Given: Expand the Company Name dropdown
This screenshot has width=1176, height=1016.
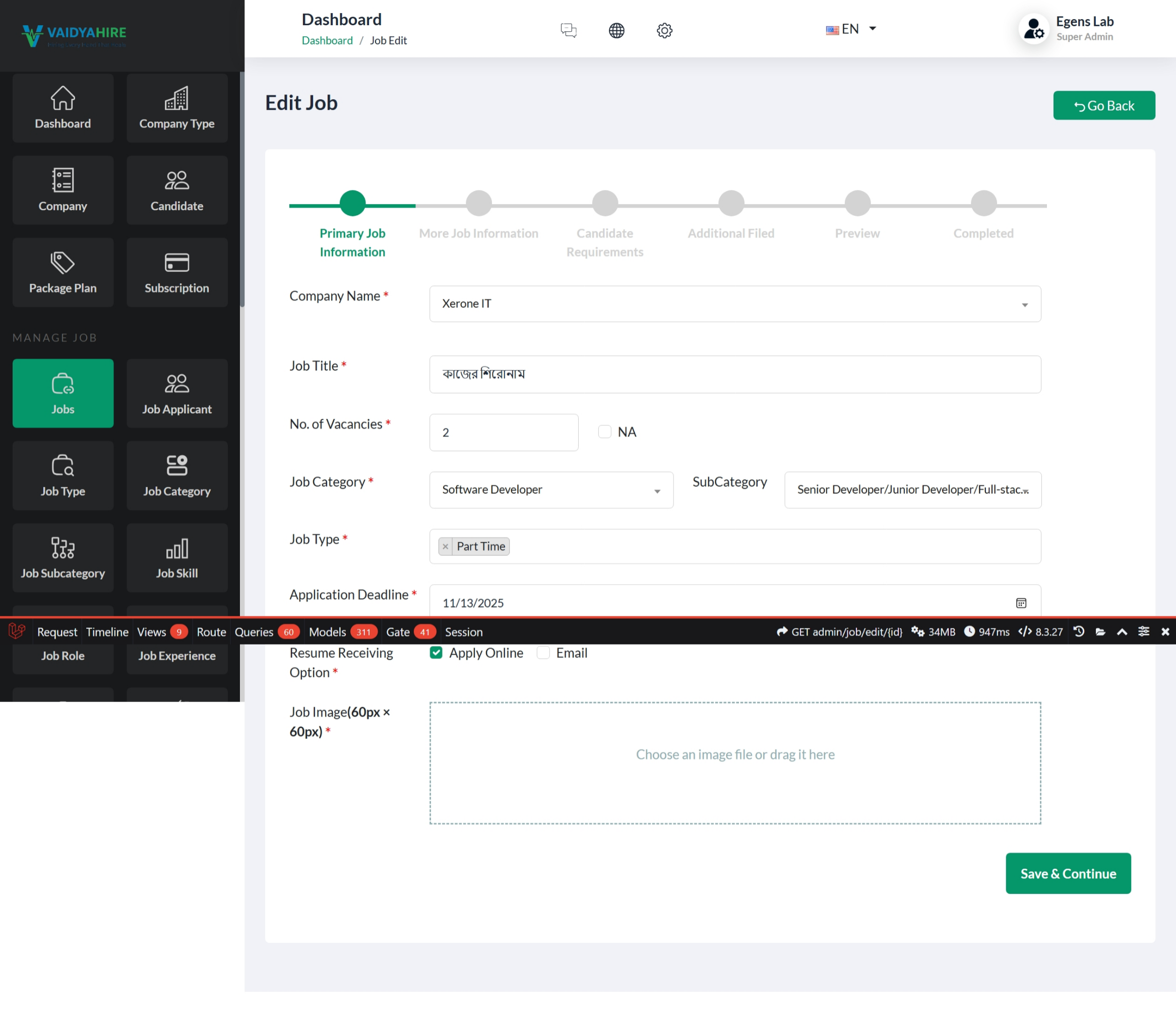Looking at the screenshot, I should [x=734, y=304].
